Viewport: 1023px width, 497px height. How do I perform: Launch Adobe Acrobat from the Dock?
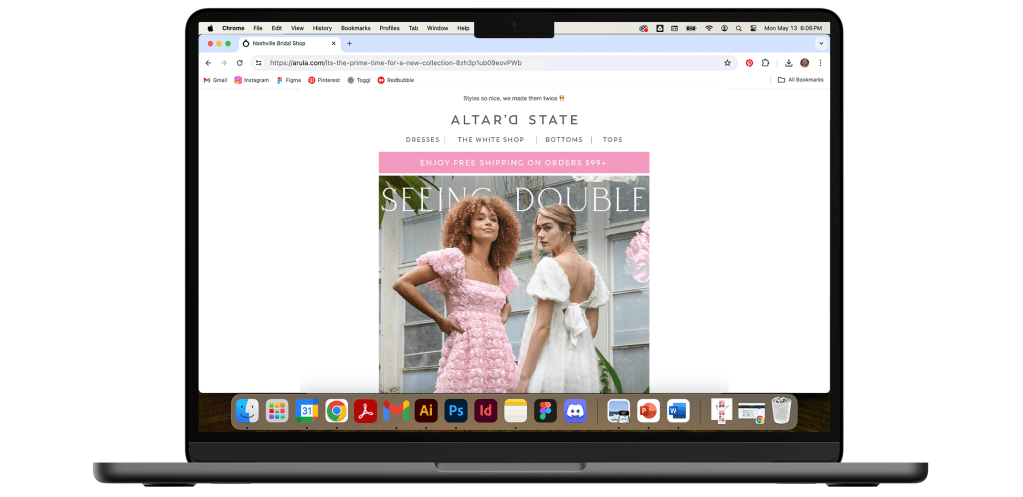(x=366, y=411)
